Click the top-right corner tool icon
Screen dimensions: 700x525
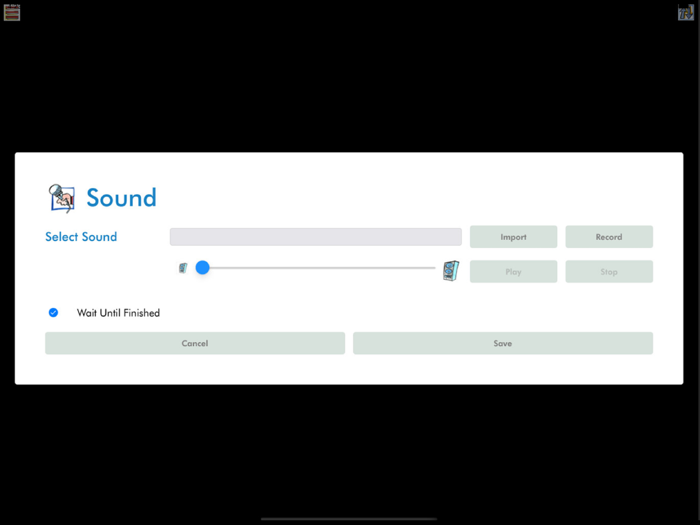tap(686, 12)
